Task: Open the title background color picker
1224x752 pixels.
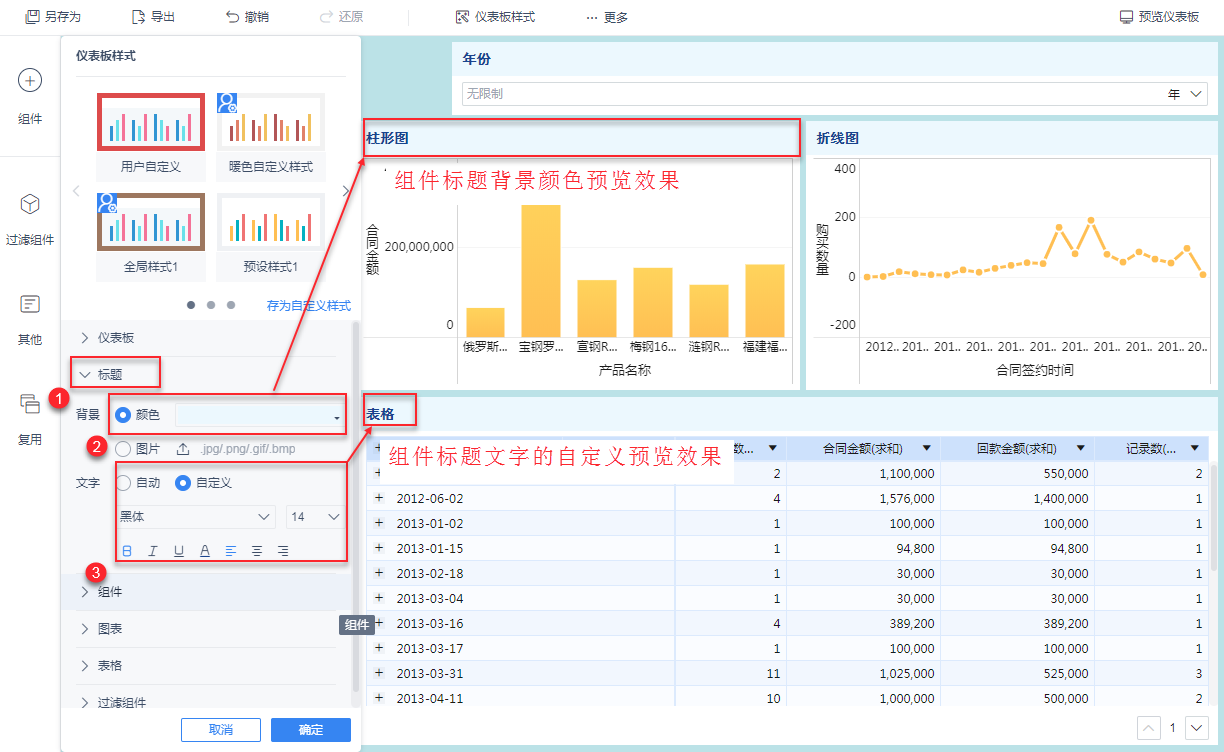Action: 259,415
